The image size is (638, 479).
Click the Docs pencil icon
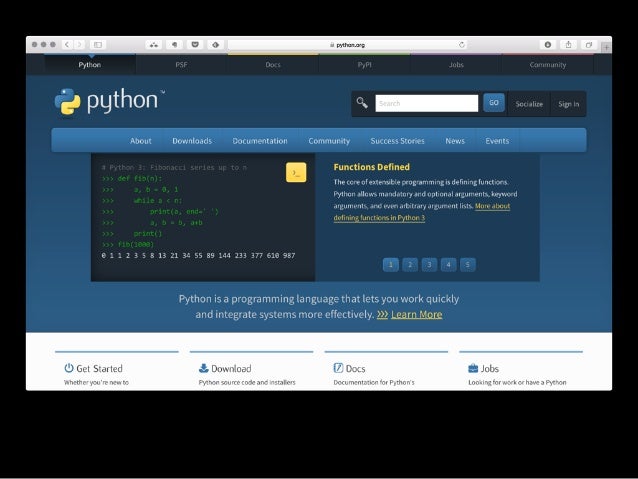pyautogui.click(x=338, y=368)
